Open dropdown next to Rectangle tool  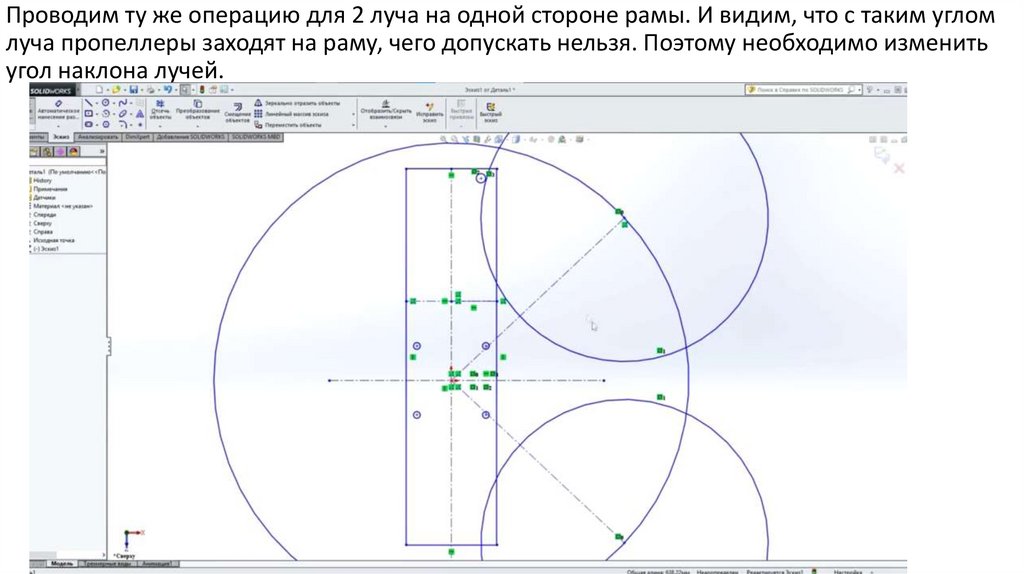(x=97, y=114)
